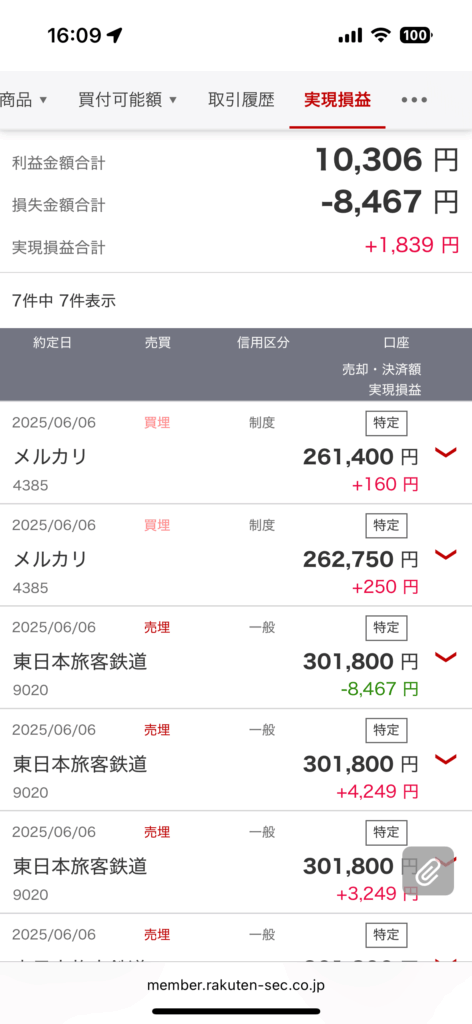Open the three-dots more menu
The image size is (472, 1024).
(x=414, y=100)
